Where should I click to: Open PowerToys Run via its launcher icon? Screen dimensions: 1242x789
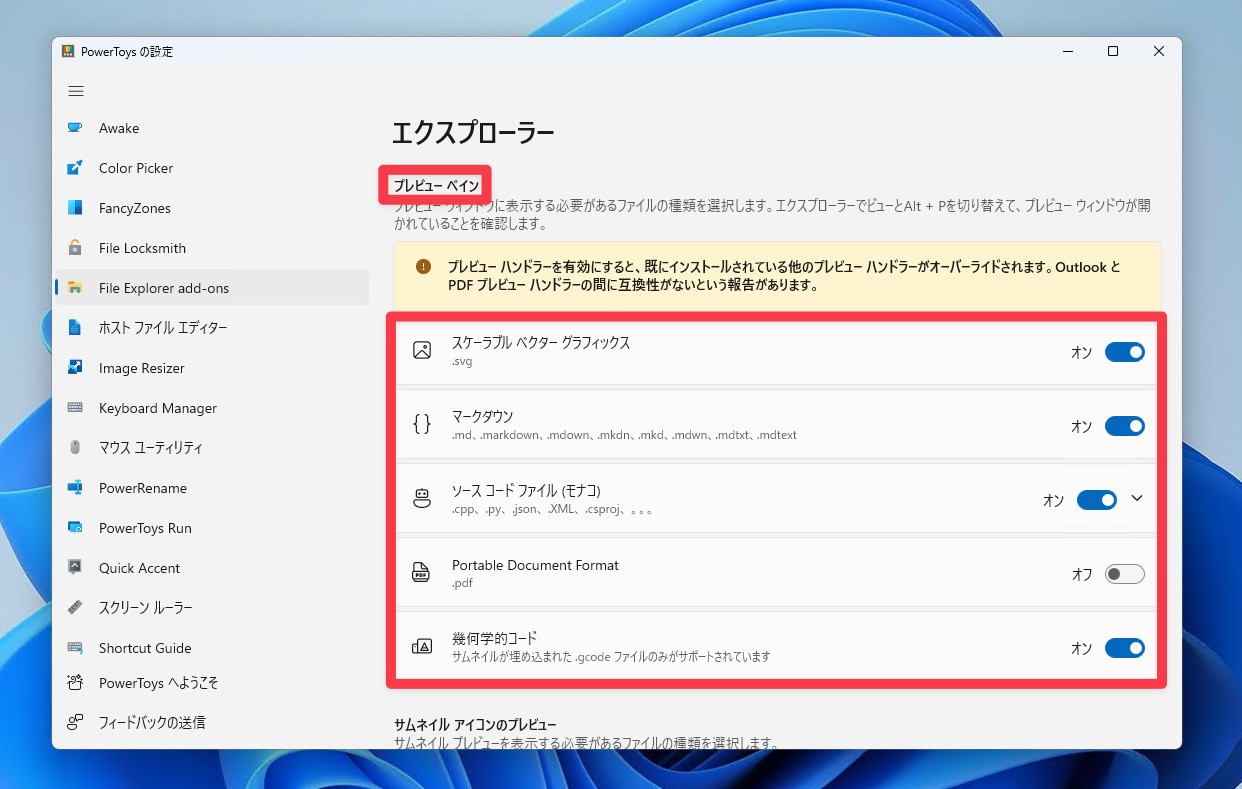(75, 528)
